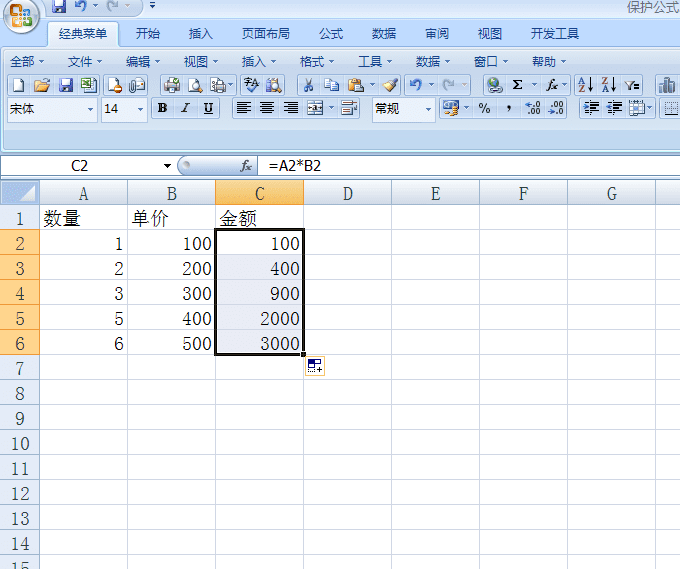Create a new blank workbook
This screenshot has width=680, height=569.
(x=18, y=85)
